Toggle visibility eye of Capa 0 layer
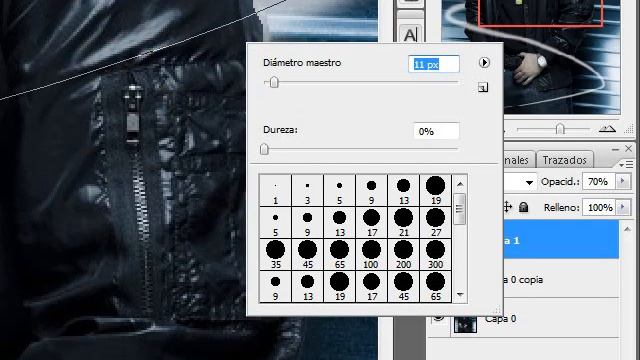The width and height of the screenshot is (640, 360). point(438,317)
